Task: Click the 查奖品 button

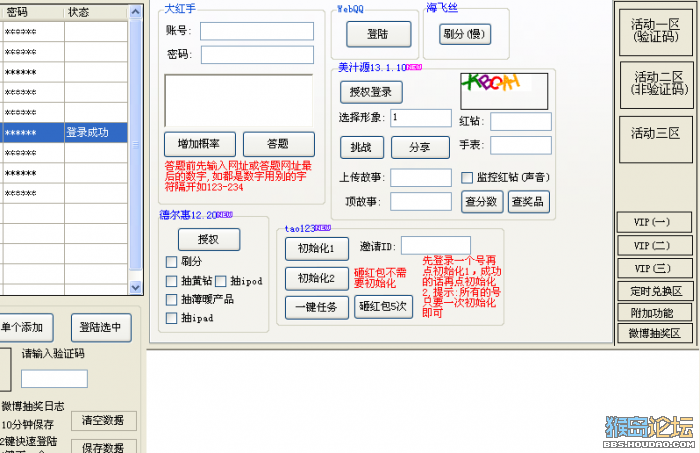Action: tap(529, 202)
